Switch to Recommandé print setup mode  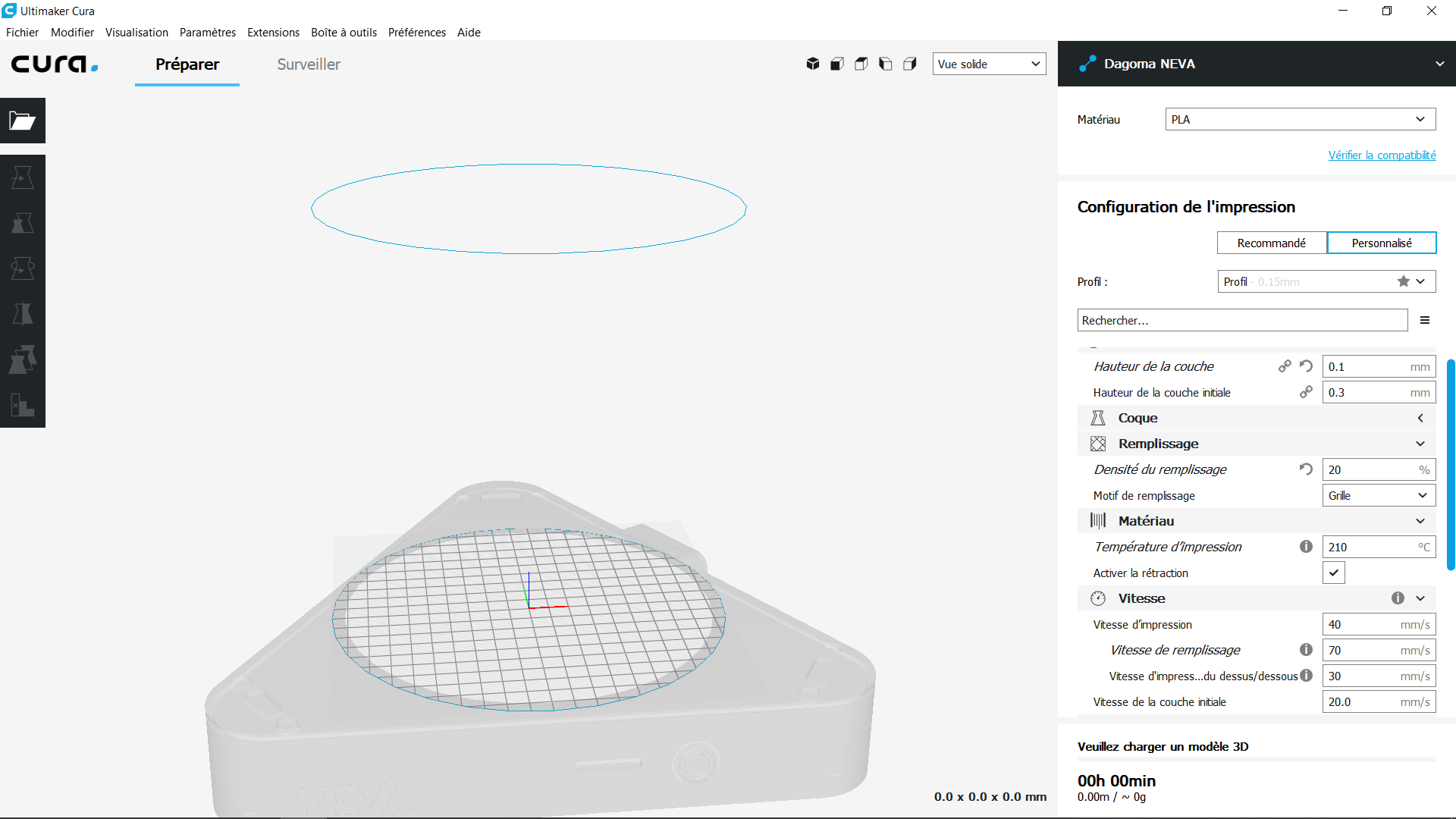point(1272,243)
